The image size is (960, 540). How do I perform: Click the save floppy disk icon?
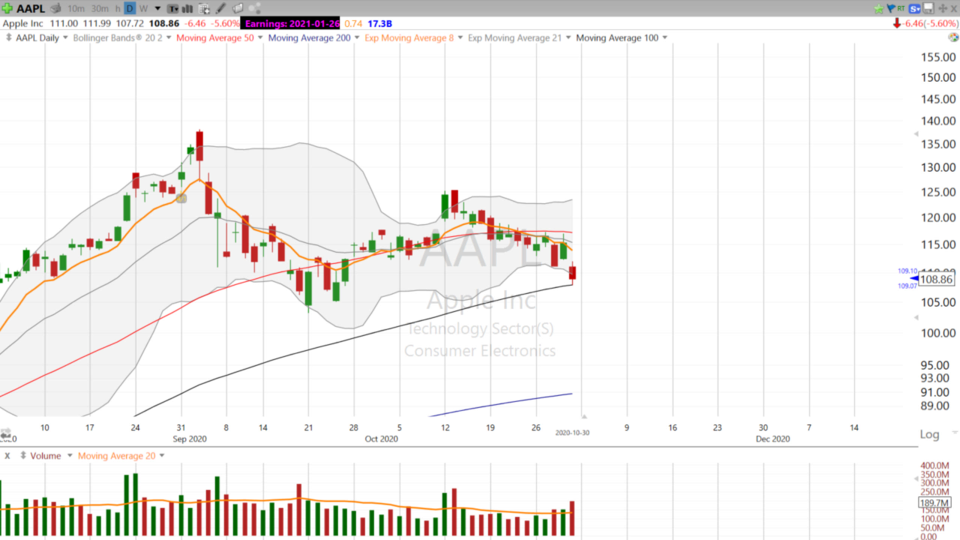point(928,8)
